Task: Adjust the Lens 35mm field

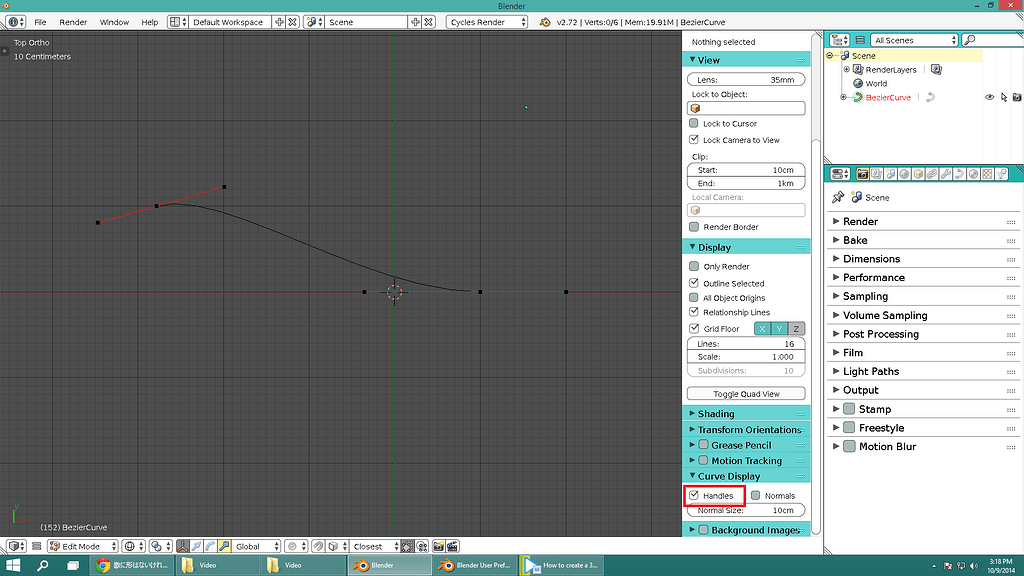Action: tap(746, 80)
